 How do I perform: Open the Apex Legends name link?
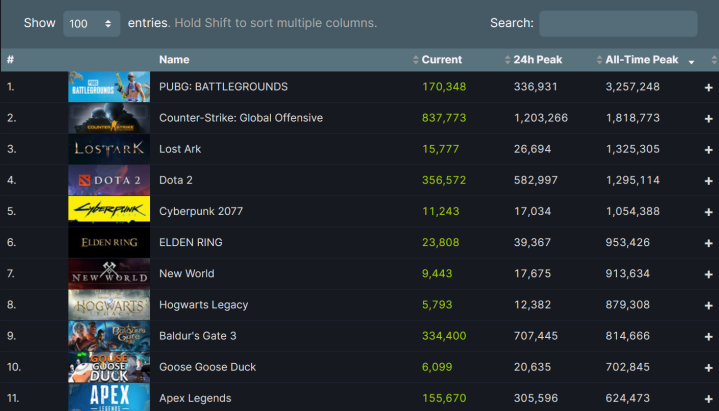[195, 399]
